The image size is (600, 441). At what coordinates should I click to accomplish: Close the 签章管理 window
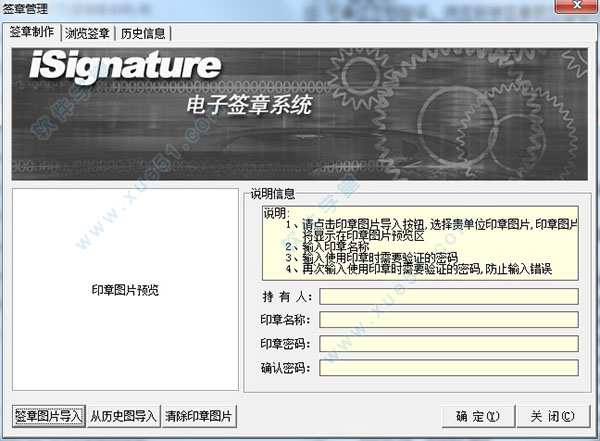pyautogui.click(x=577, y=6)
